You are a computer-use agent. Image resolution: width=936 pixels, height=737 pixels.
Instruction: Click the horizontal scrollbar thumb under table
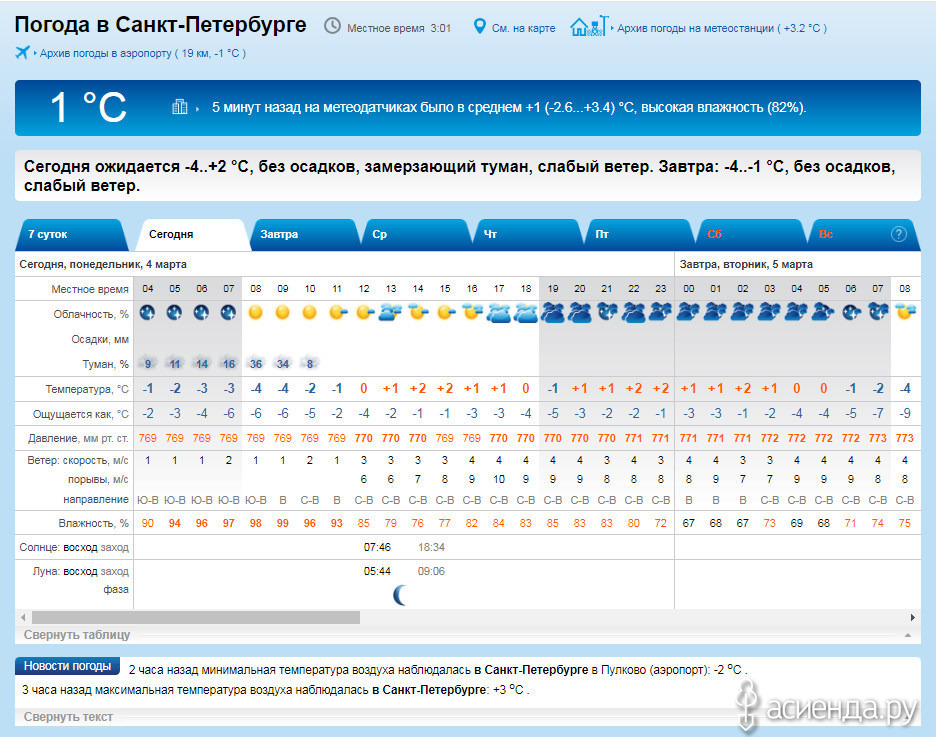(196, 617)
